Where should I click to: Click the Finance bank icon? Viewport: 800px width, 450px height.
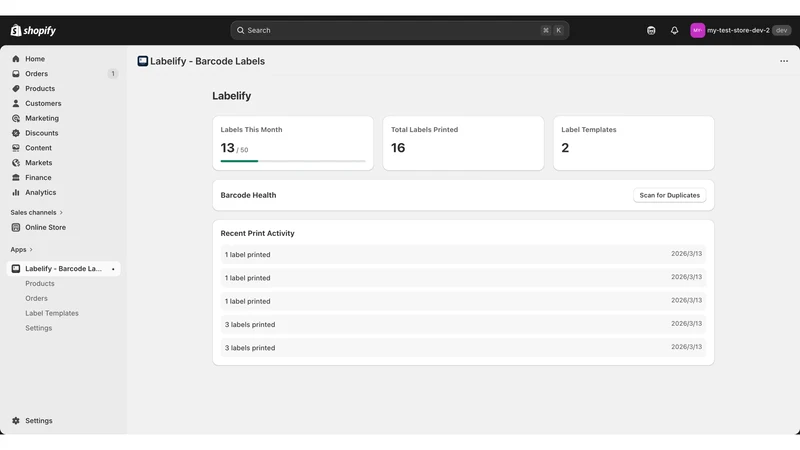click(16, 177)
